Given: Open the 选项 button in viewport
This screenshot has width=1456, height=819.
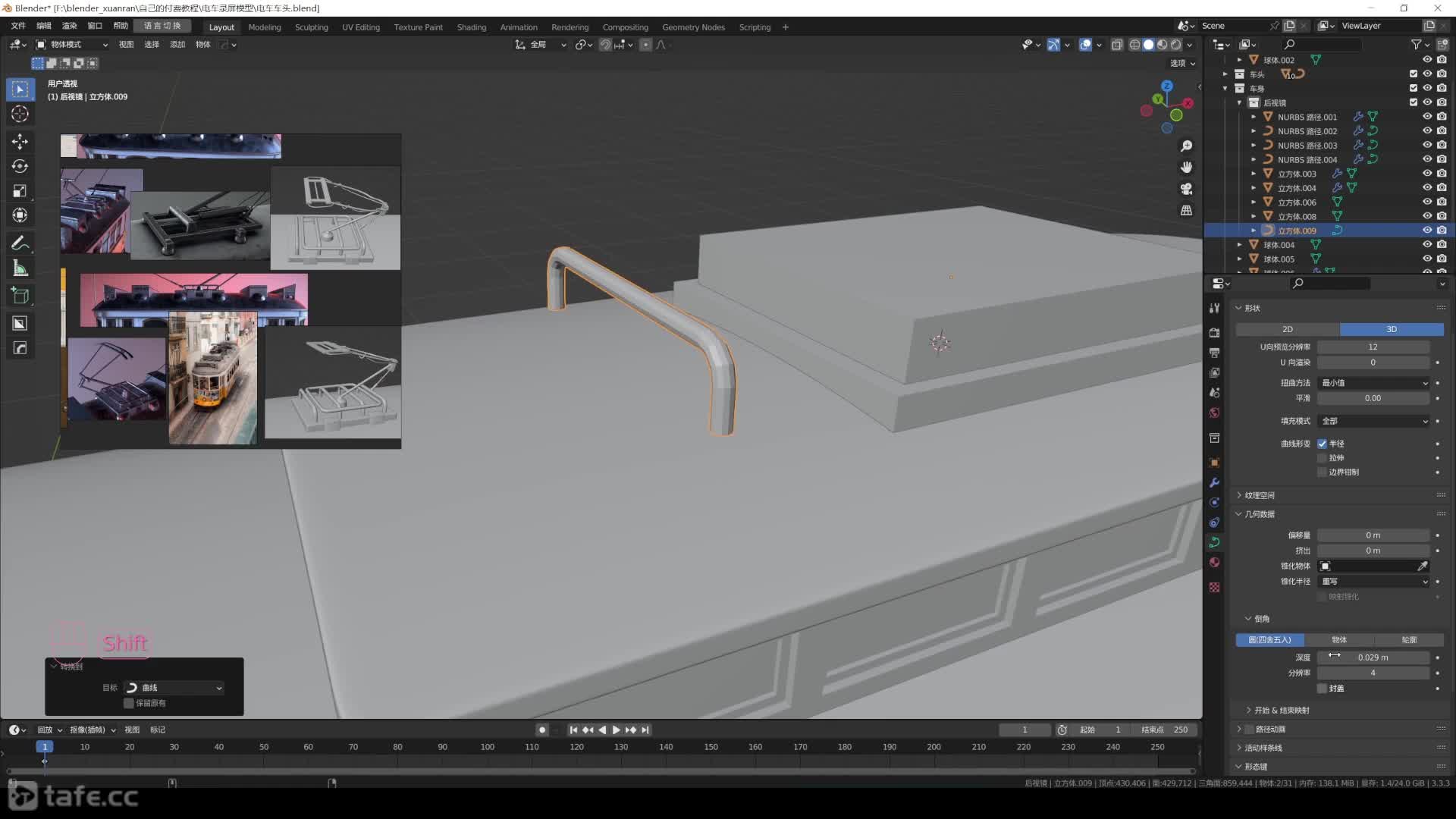Looking at the screenshot, I should click(x=1182, y=64).
